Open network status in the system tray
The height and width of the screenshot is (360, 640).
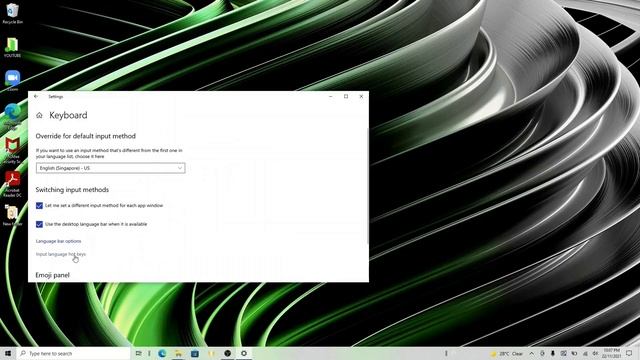tap(585, 353)
